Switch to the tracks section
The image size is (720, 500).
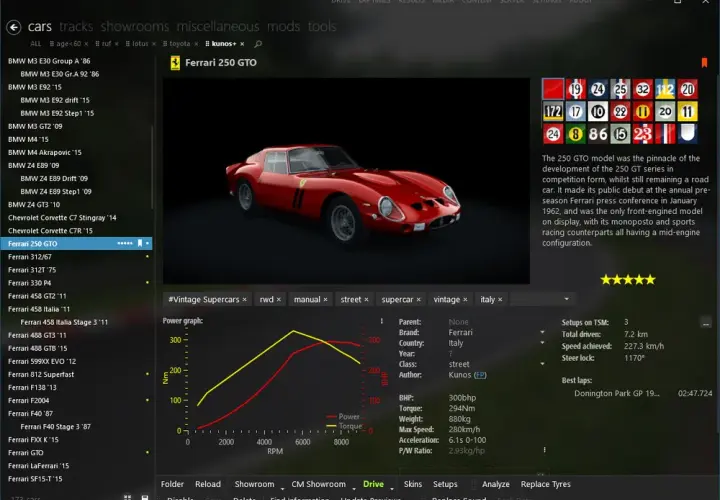[76, 27]
